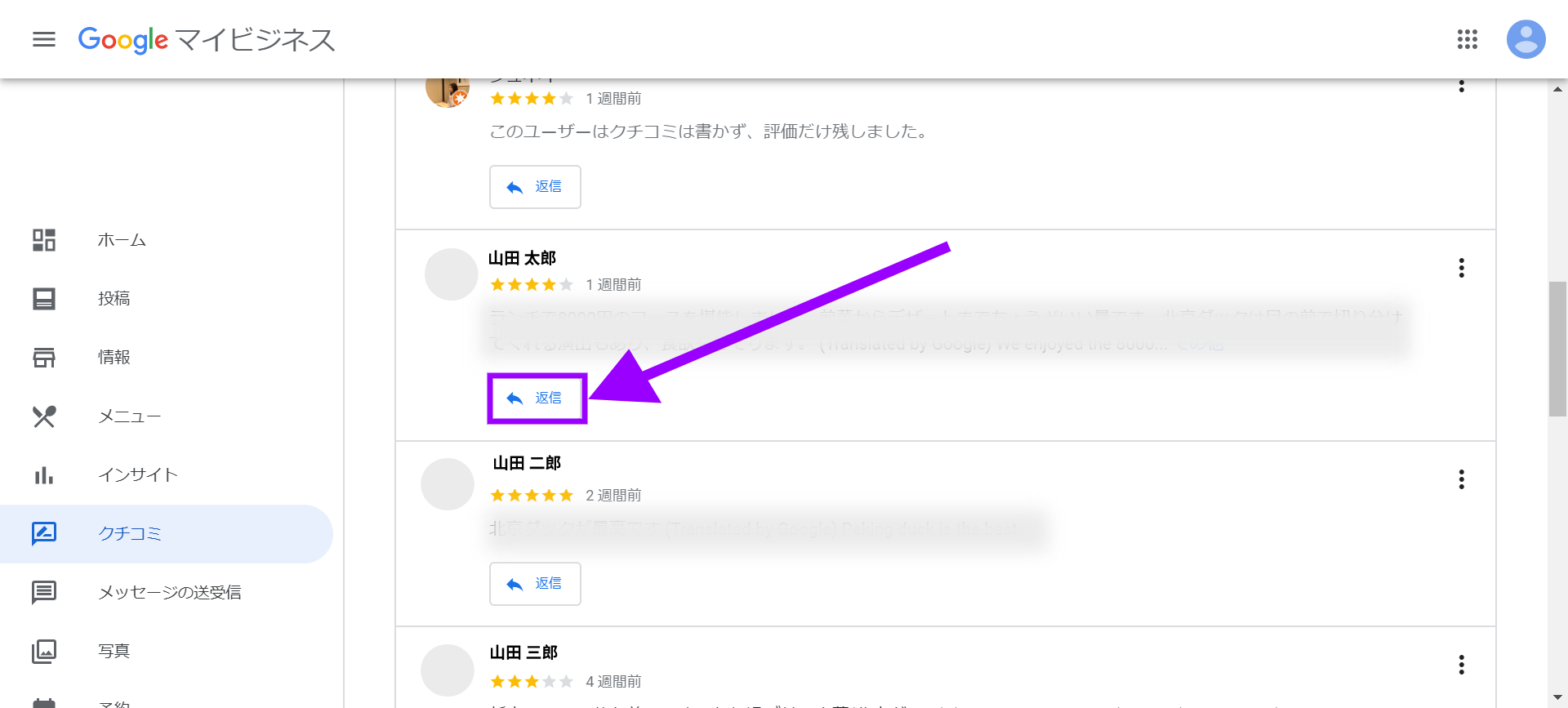Click '4 週間前' on 山田 三郎's review

coord(613,682)
